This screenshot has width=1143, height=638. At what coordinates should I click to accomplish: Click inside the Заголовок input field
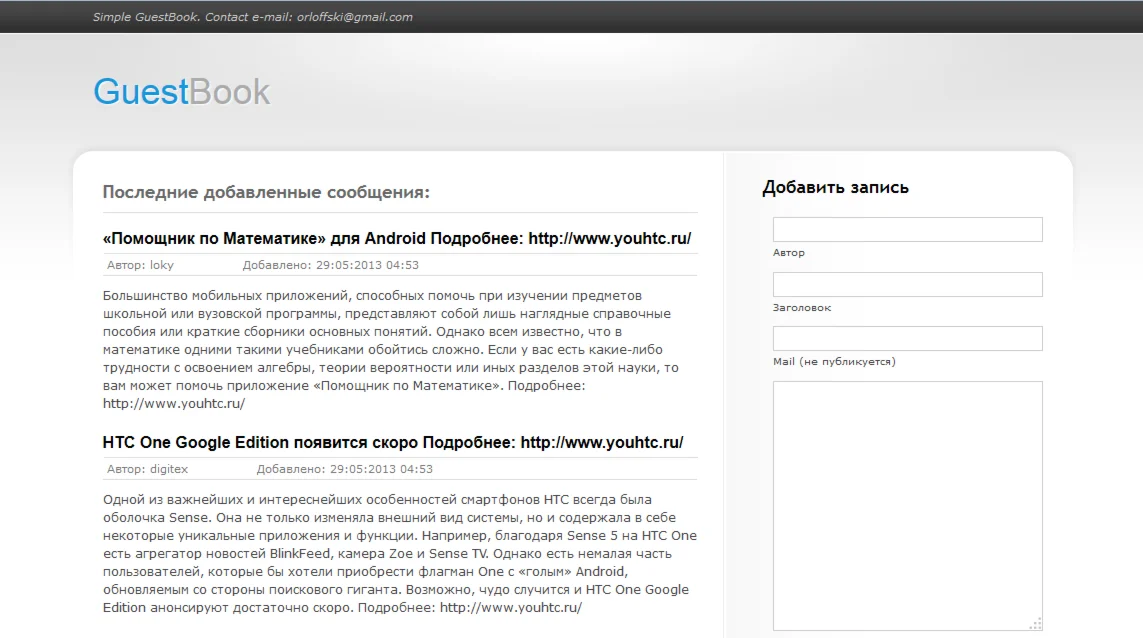click(906, 284)
